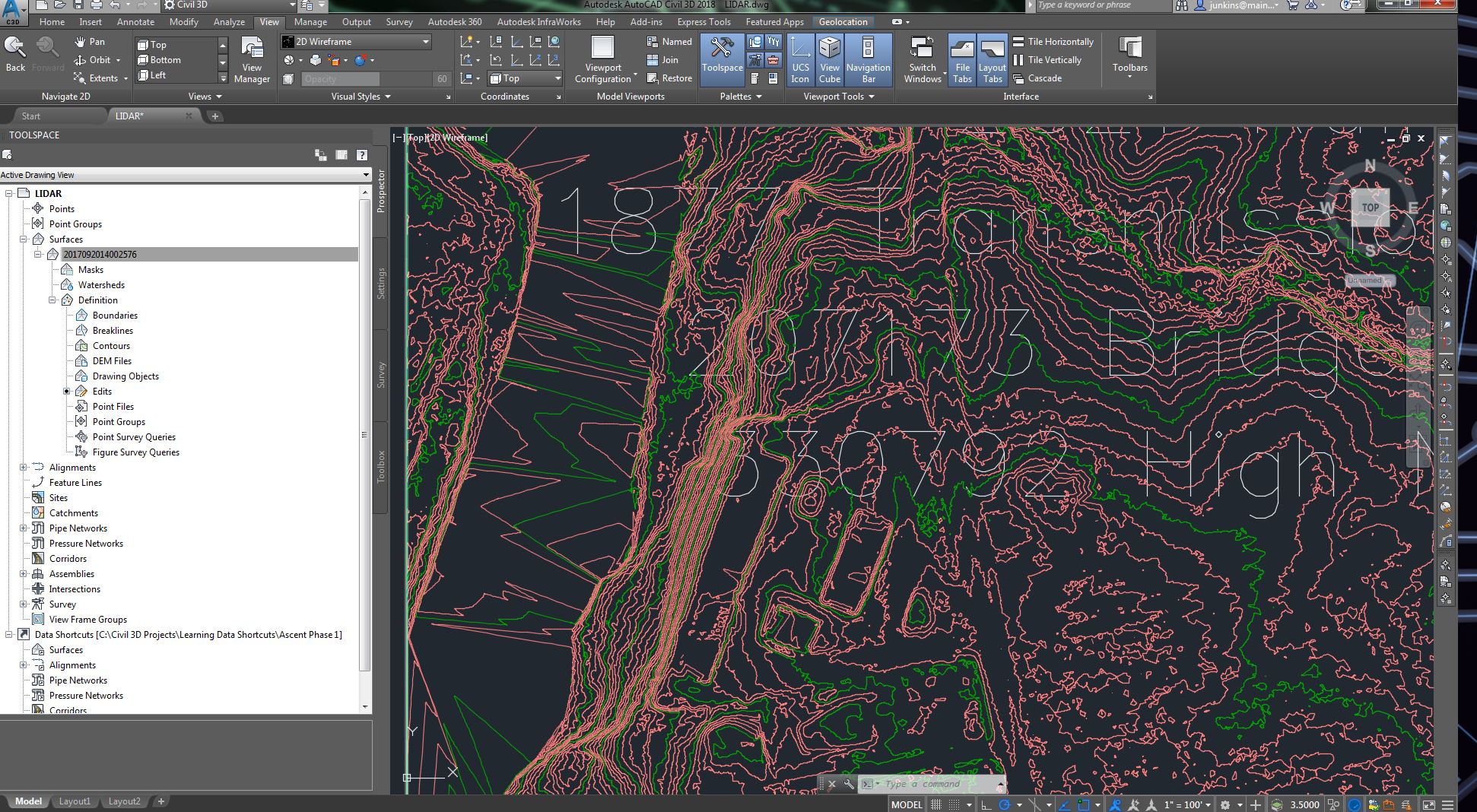Open the View Manager
1477x812 pixels.
pyautogui.click(x=252, y=59)
